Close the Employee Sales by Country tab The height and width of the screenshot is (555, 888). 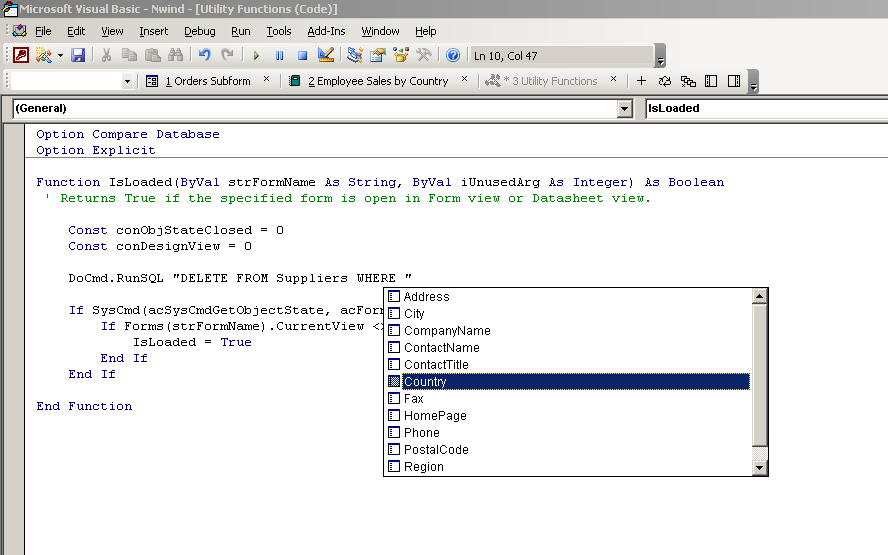[x=465, y=80]
